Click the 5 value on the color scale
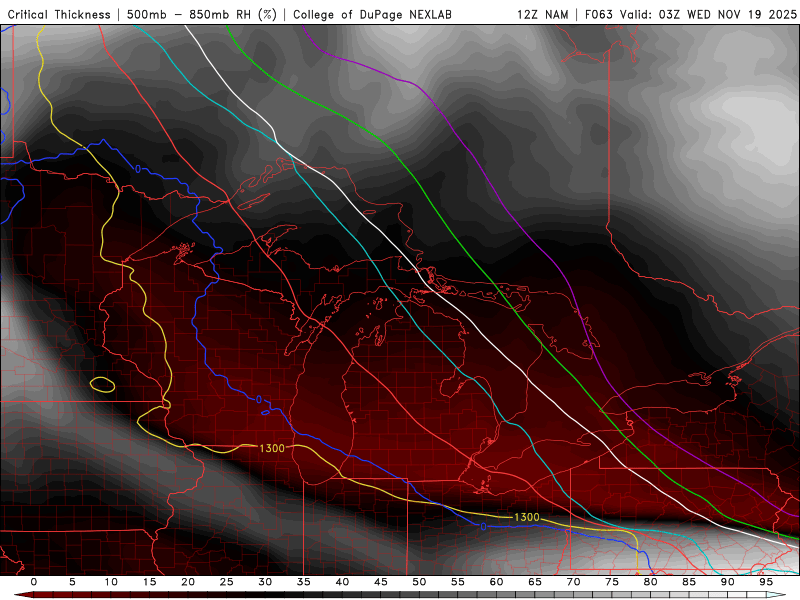This screenshot has width=800, height=600. [72, 582]
